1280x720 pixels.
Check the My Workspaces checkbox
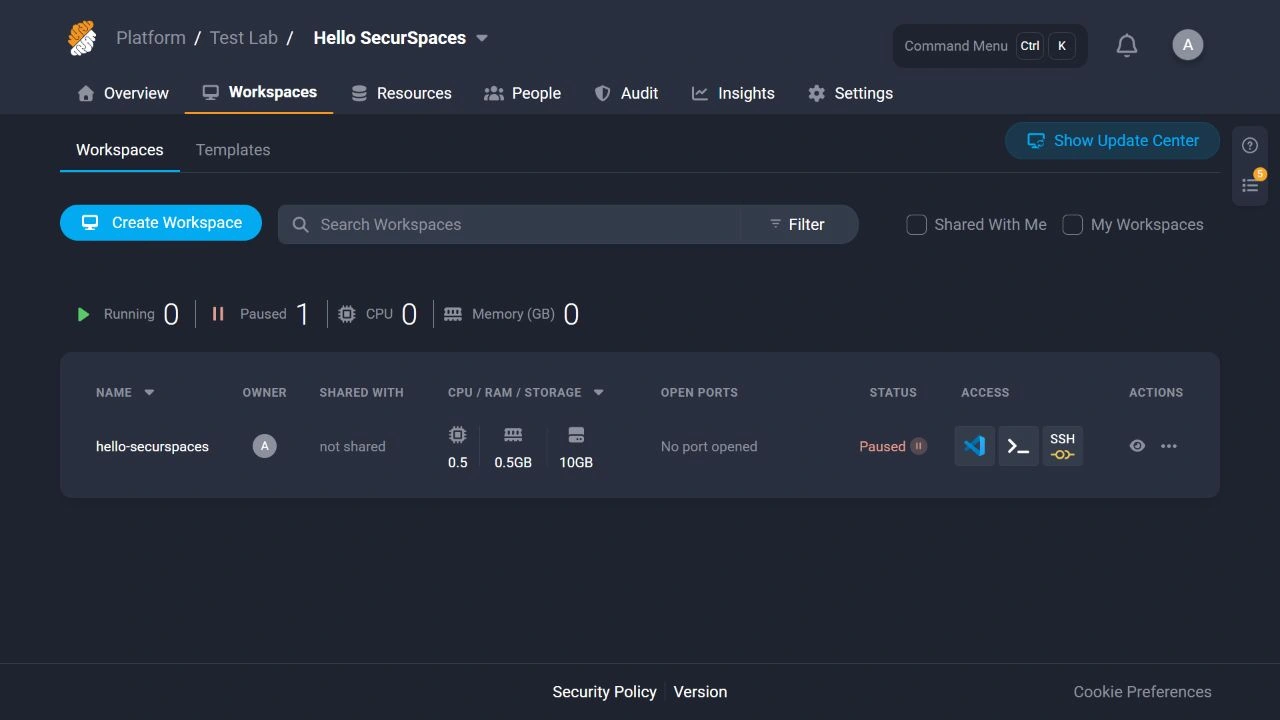pyautogui.click(x=1072, y=224)
